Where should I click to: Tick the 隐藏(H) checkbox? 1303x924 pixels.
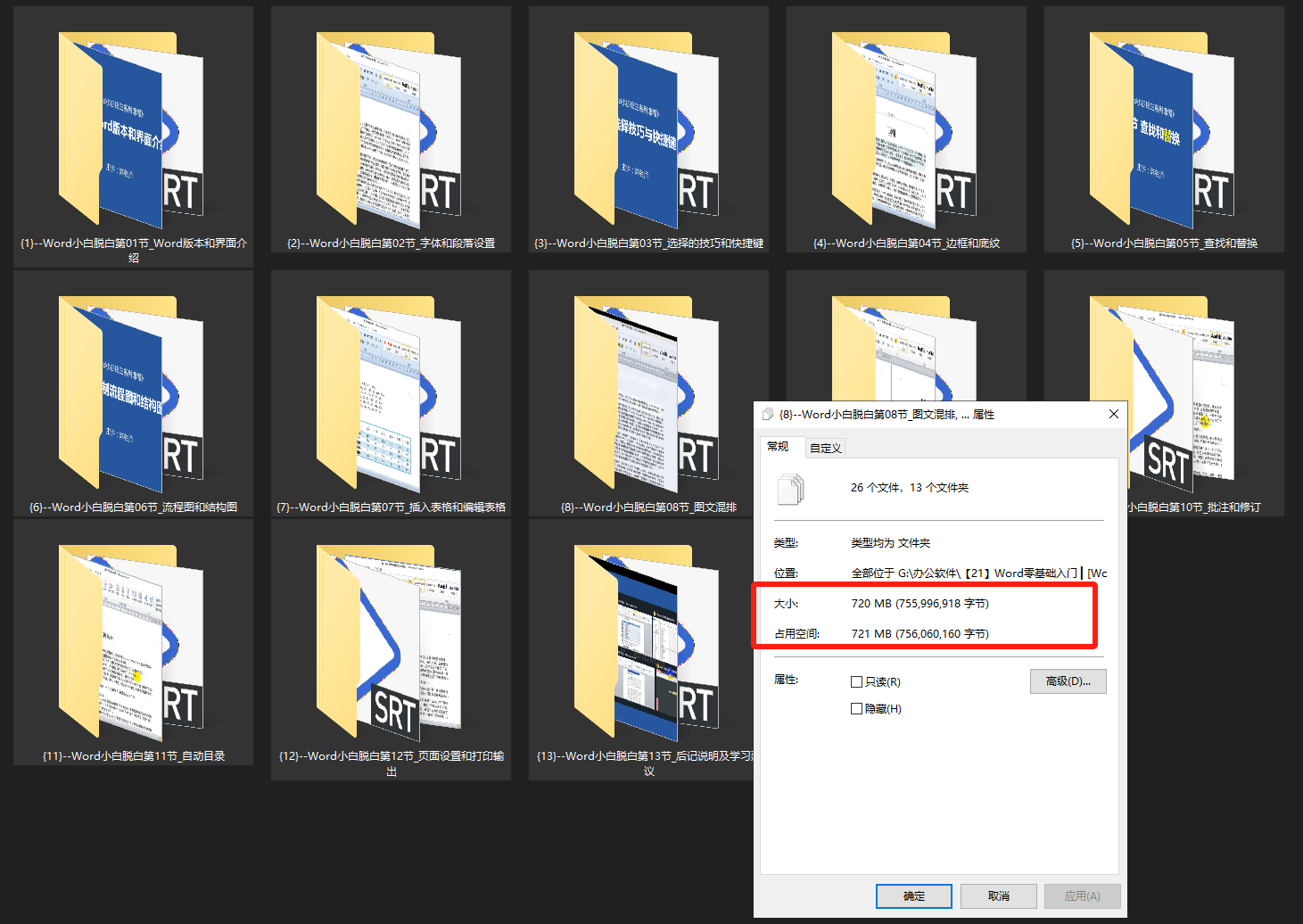click(x=856, y=708)
